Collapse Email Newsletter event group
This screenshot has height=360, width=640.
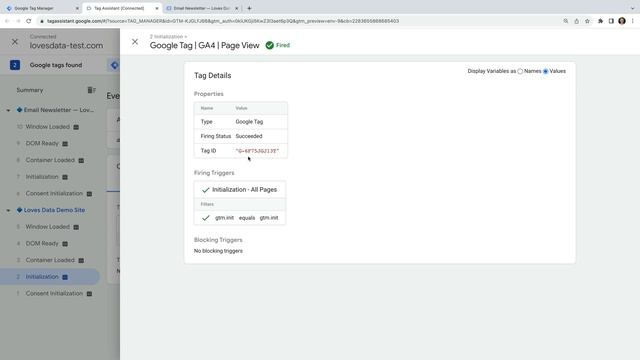[8, 110]
